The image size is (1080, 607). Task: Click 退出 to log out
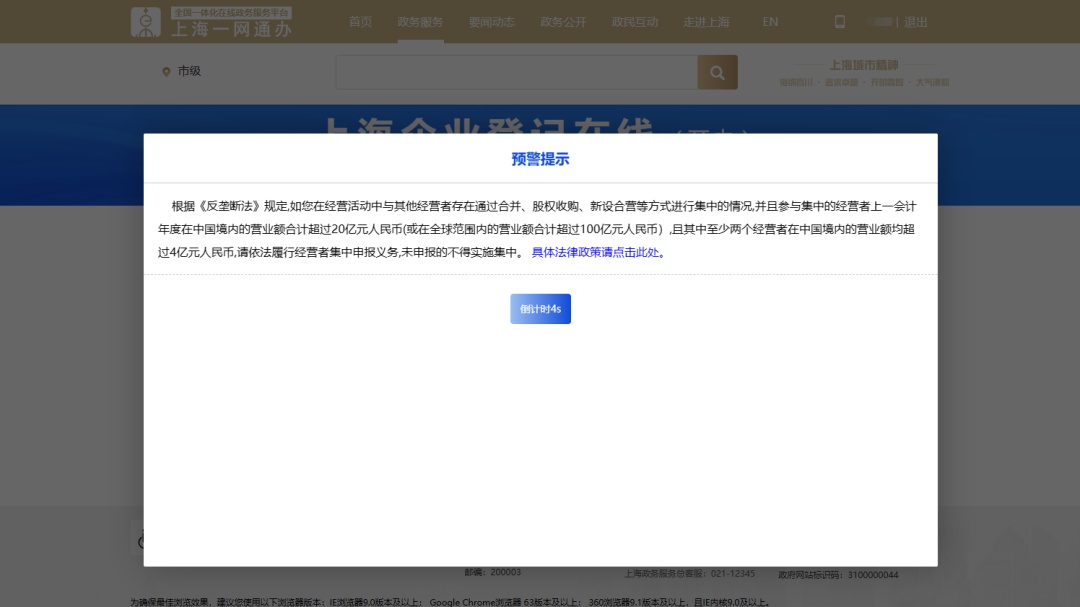[x=917, y=21]
